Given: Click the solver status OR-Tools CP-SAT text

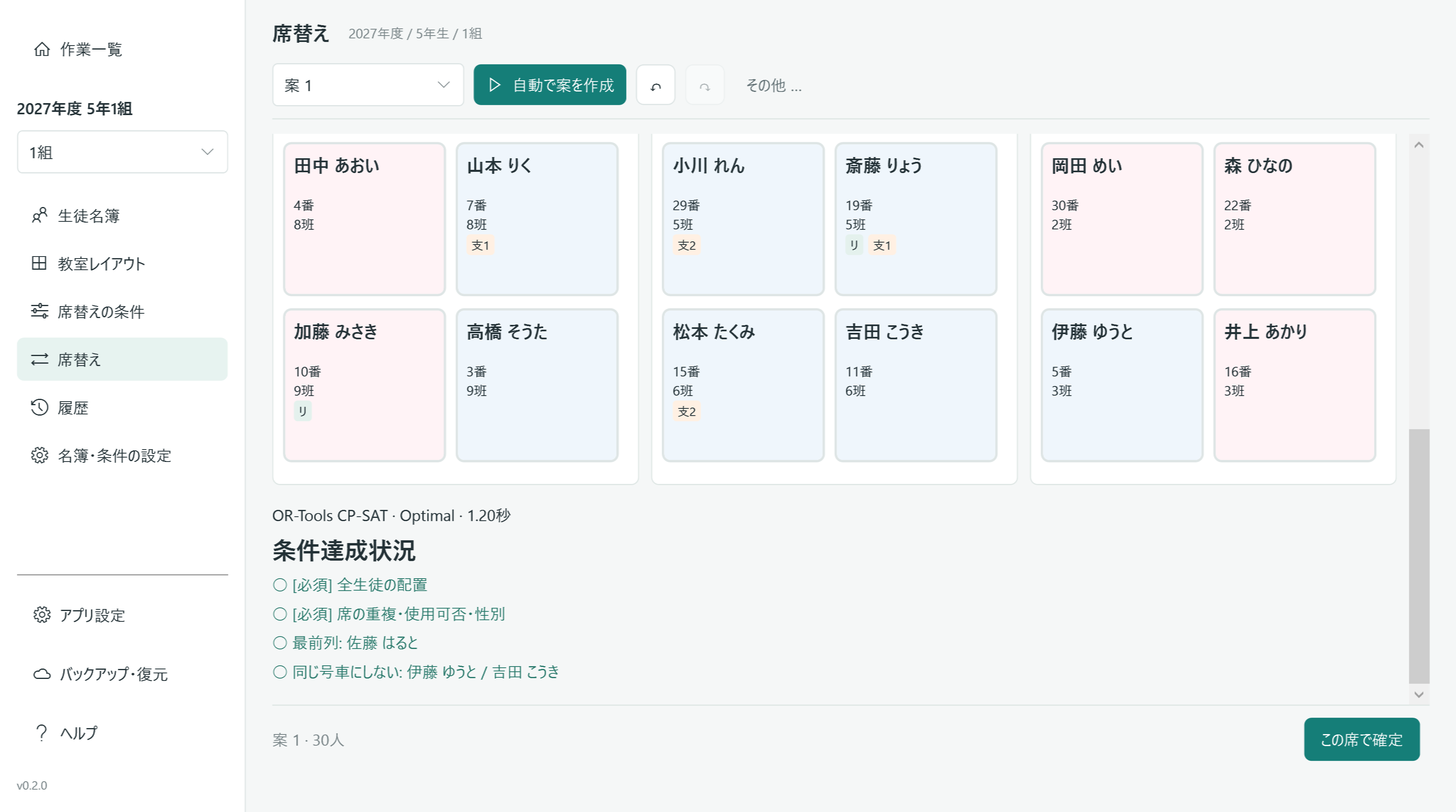Looking at the screenshot, I should (x=391, y=515).
